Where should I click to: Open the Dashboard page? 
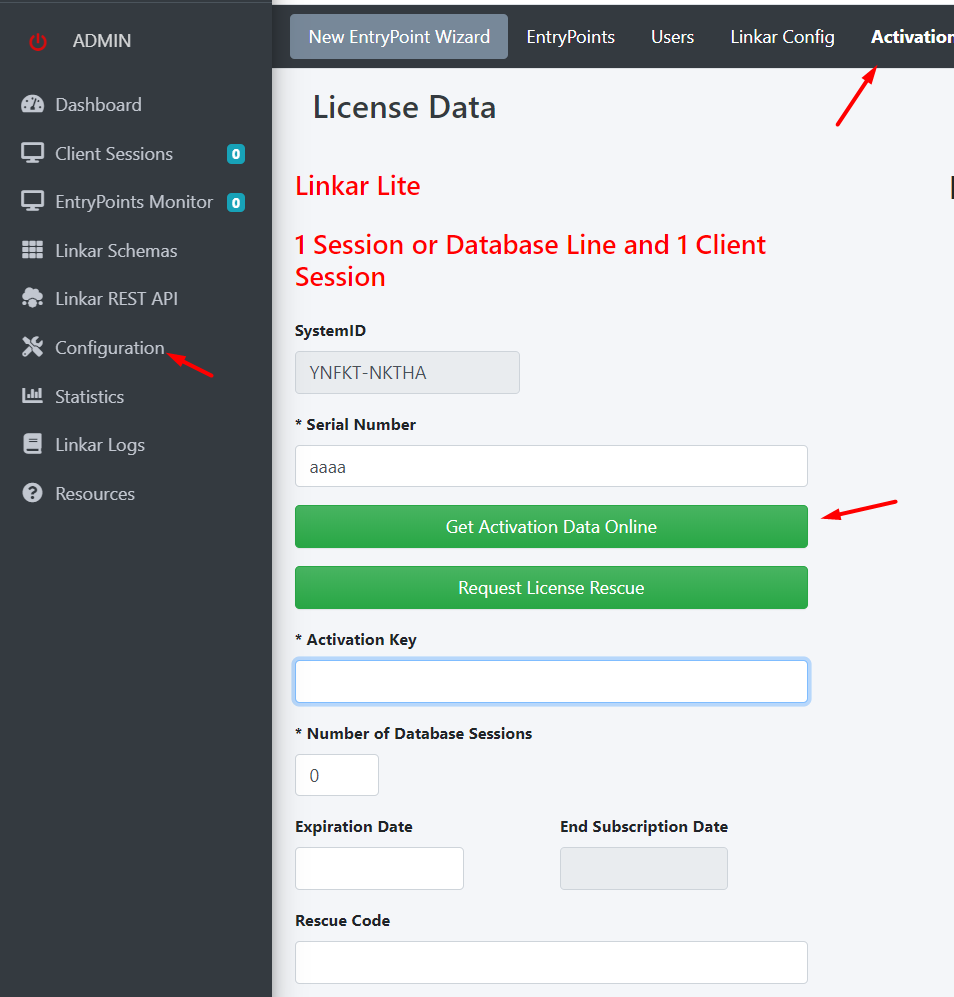pos(99,105)
